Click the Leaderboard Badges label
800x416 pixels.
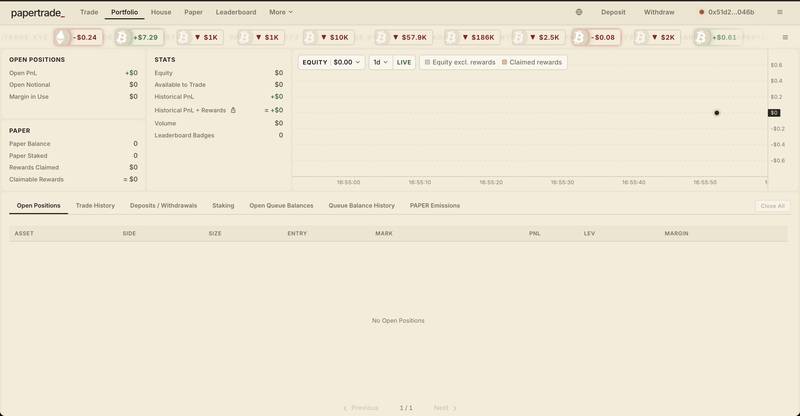(x=184, y=135)
